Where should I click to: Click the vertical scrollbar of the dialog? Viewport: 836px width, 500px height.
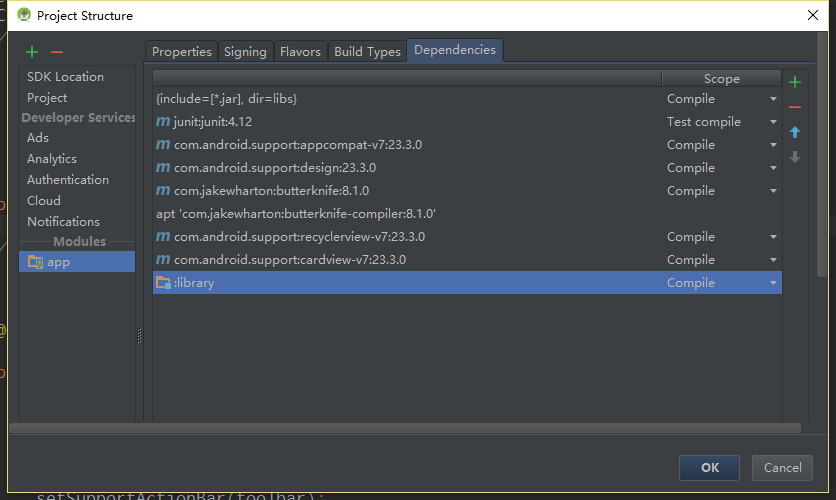[822, 155]
